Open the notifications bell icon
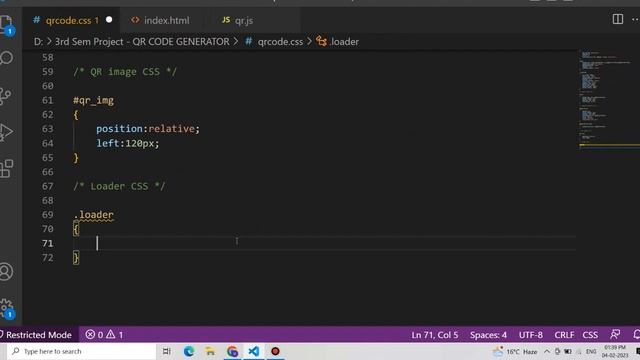This screenshot has height=360, width=640. point(636,335)
